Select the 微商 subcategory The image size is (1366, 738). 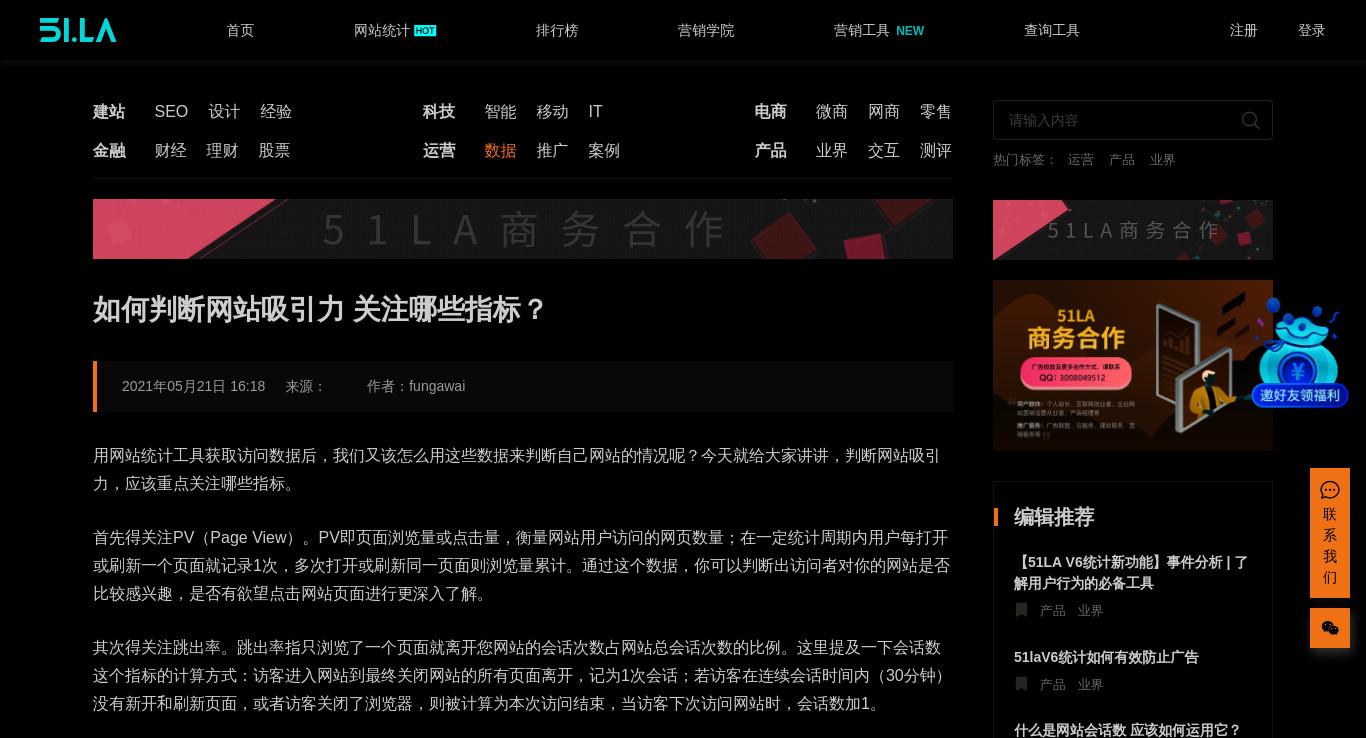pyautogui.click(x=832, y=112)
